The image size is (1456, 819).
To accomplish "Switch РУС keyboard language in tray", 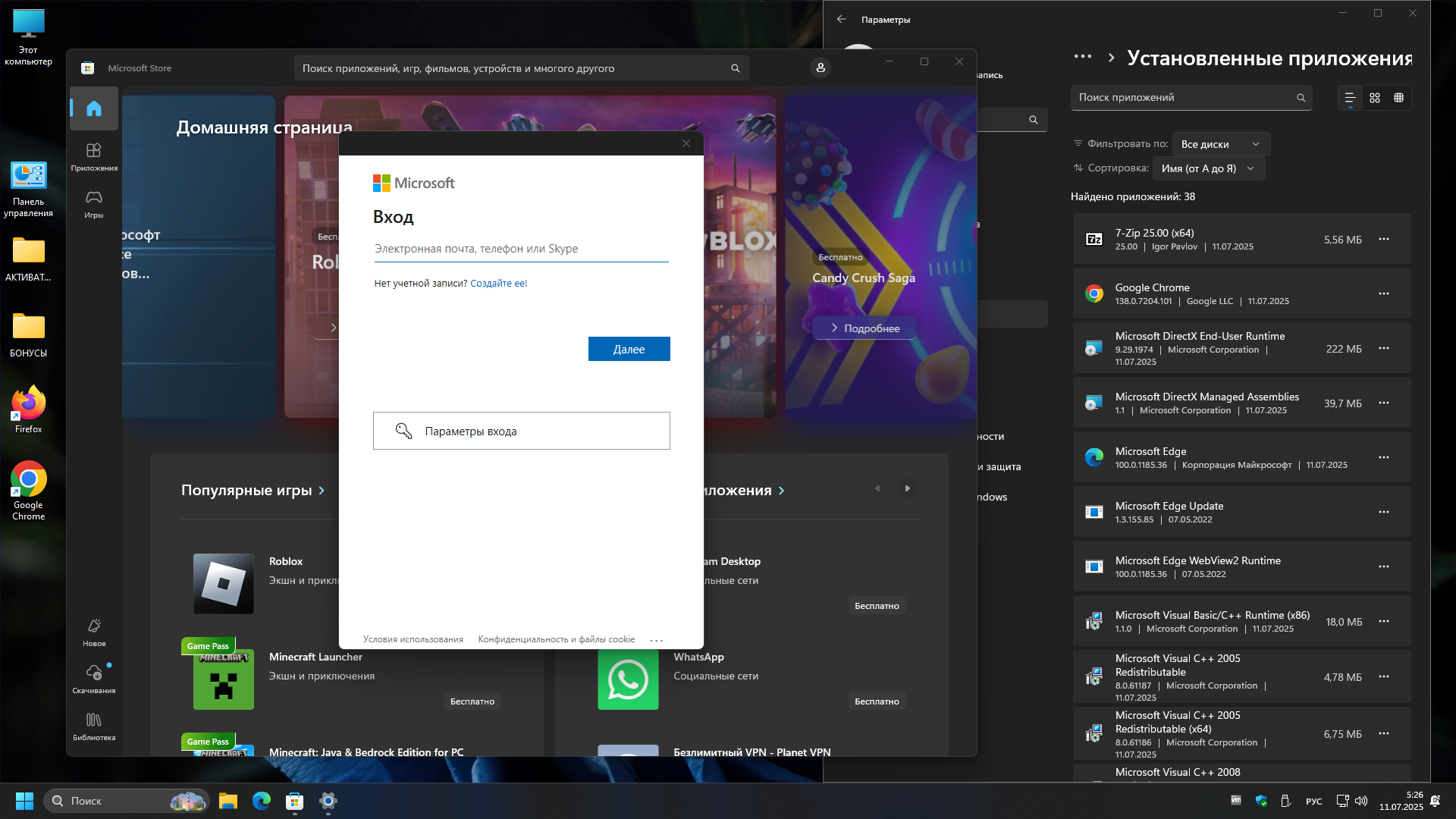I will tap(1314, 802).
